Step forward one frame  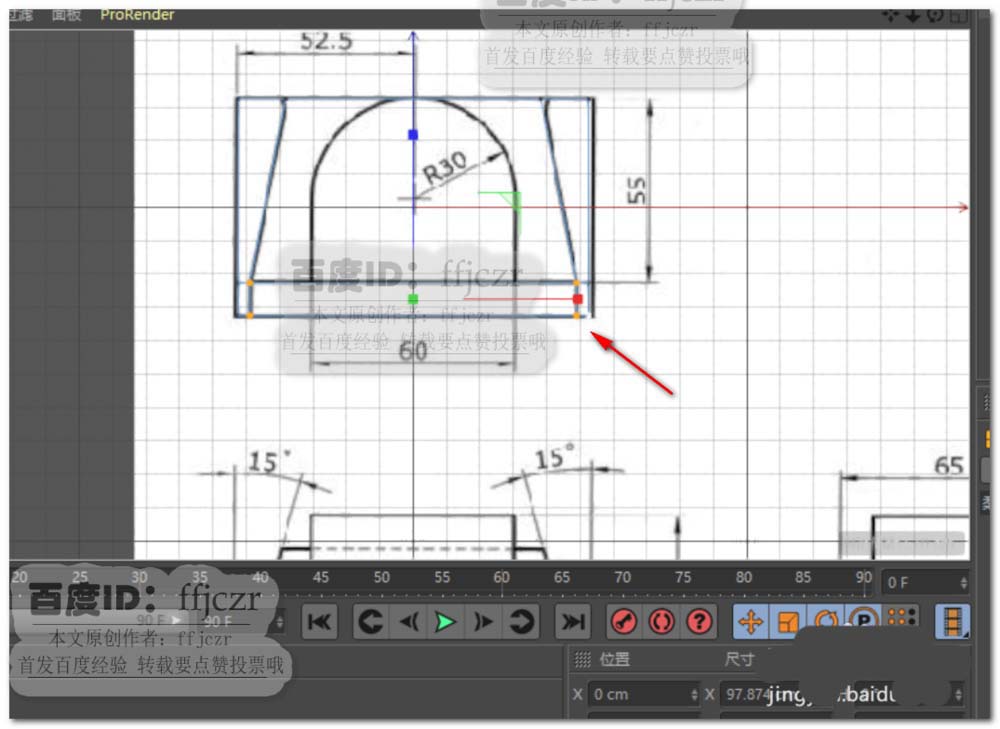point(483,621)
